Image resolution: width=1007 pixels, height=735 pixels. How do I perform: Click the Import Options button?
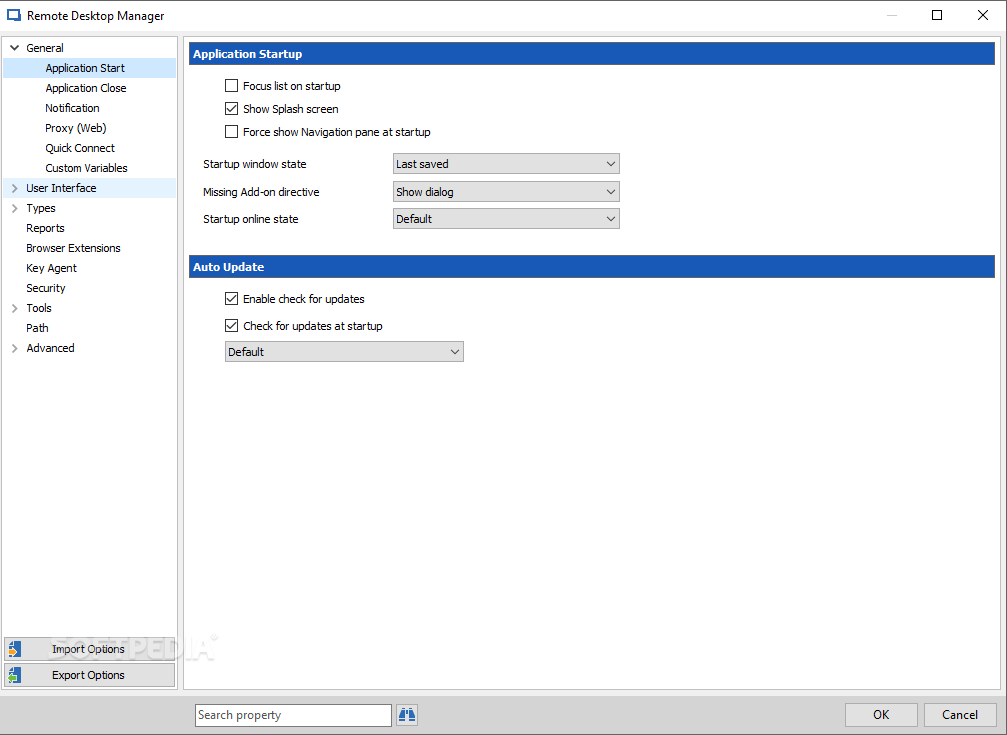click(x=89, y=649)
